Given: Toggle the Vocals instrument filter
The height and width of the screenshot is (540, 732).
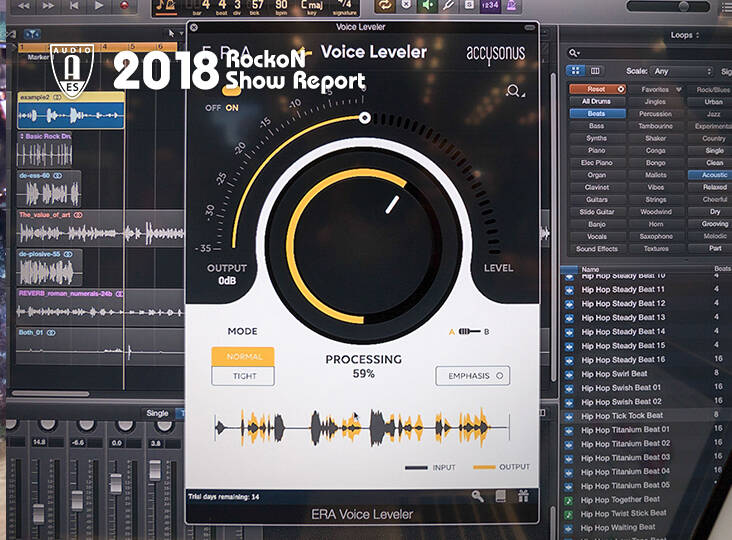Looking at the screenshot, I should click(597, 236).
